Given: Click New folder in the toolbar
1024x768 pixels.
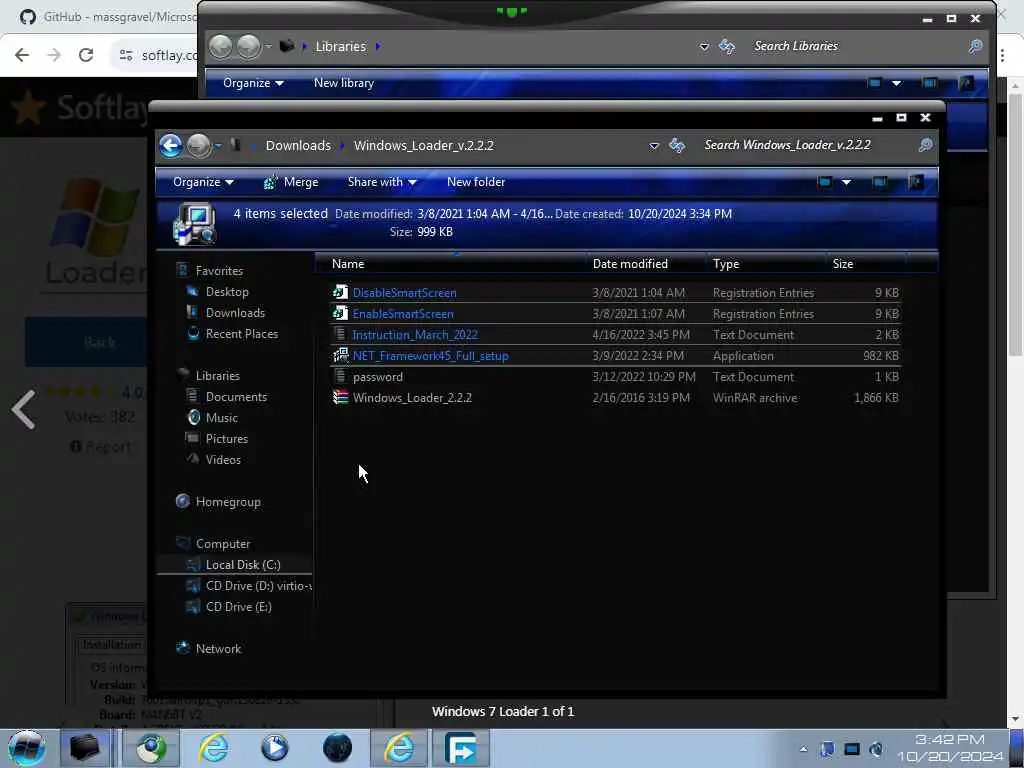Looking at the screenshot, I should 475,182.
